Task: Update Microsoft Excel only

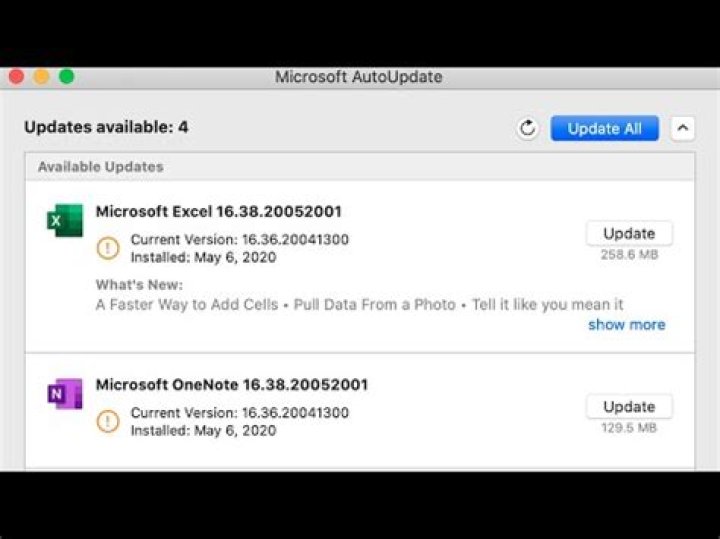Action: click(x=628, y=233)
